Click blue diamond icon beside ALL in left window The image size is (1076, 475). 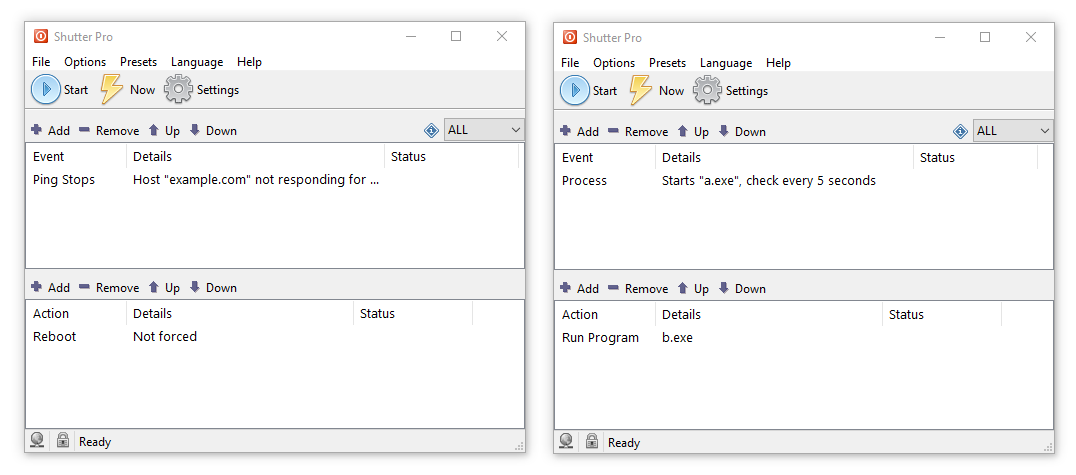pos(432,130)
